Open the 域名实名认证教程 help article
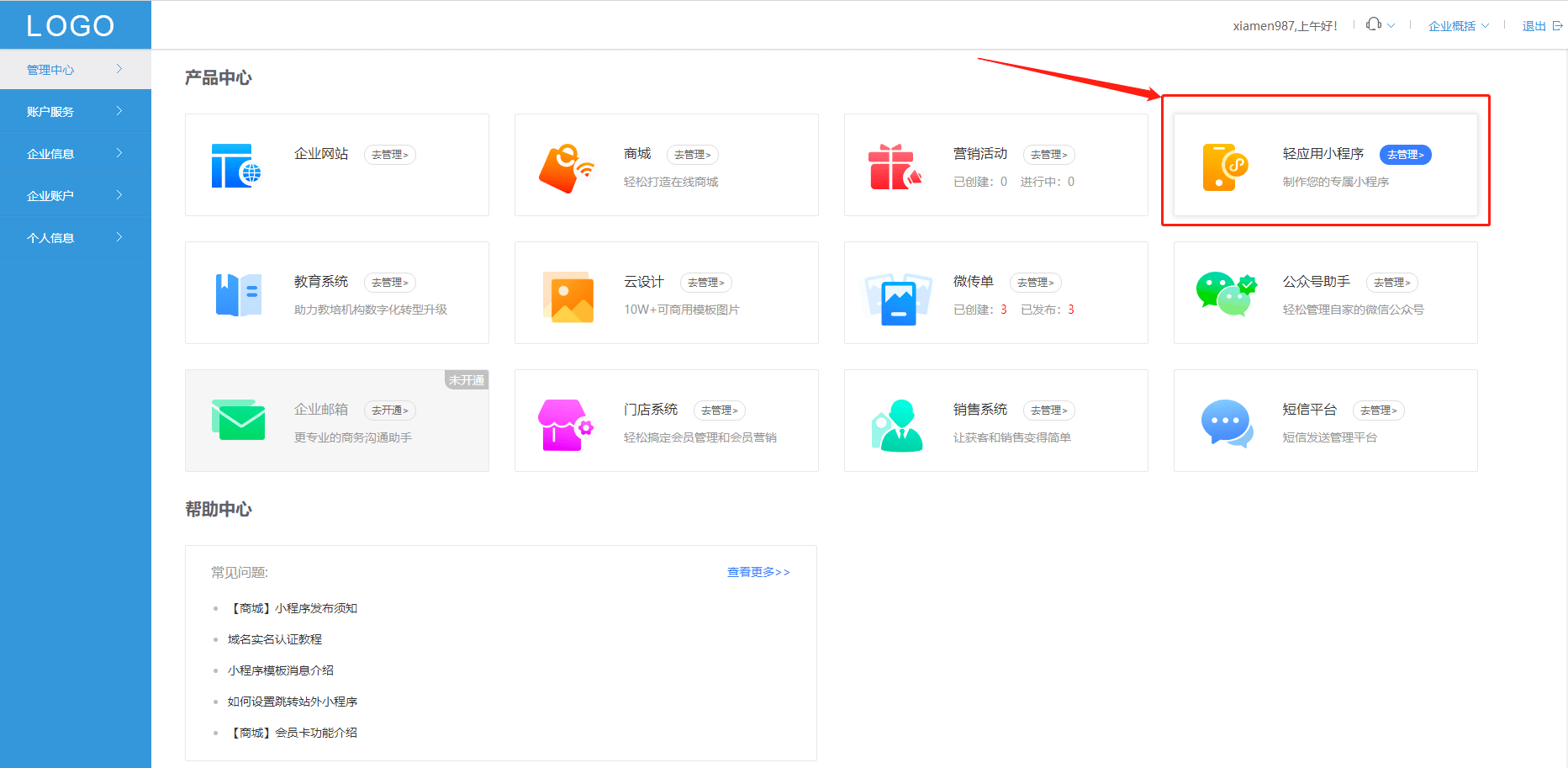1568x768 pixels. pyautogui.click(x=275, y=639)
